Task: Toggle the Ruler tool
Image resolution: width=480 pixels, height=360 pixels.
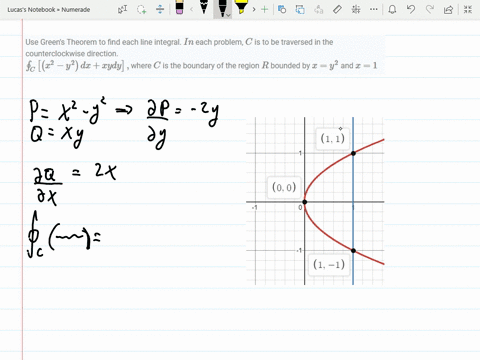Action: click(x=337, y=9)
